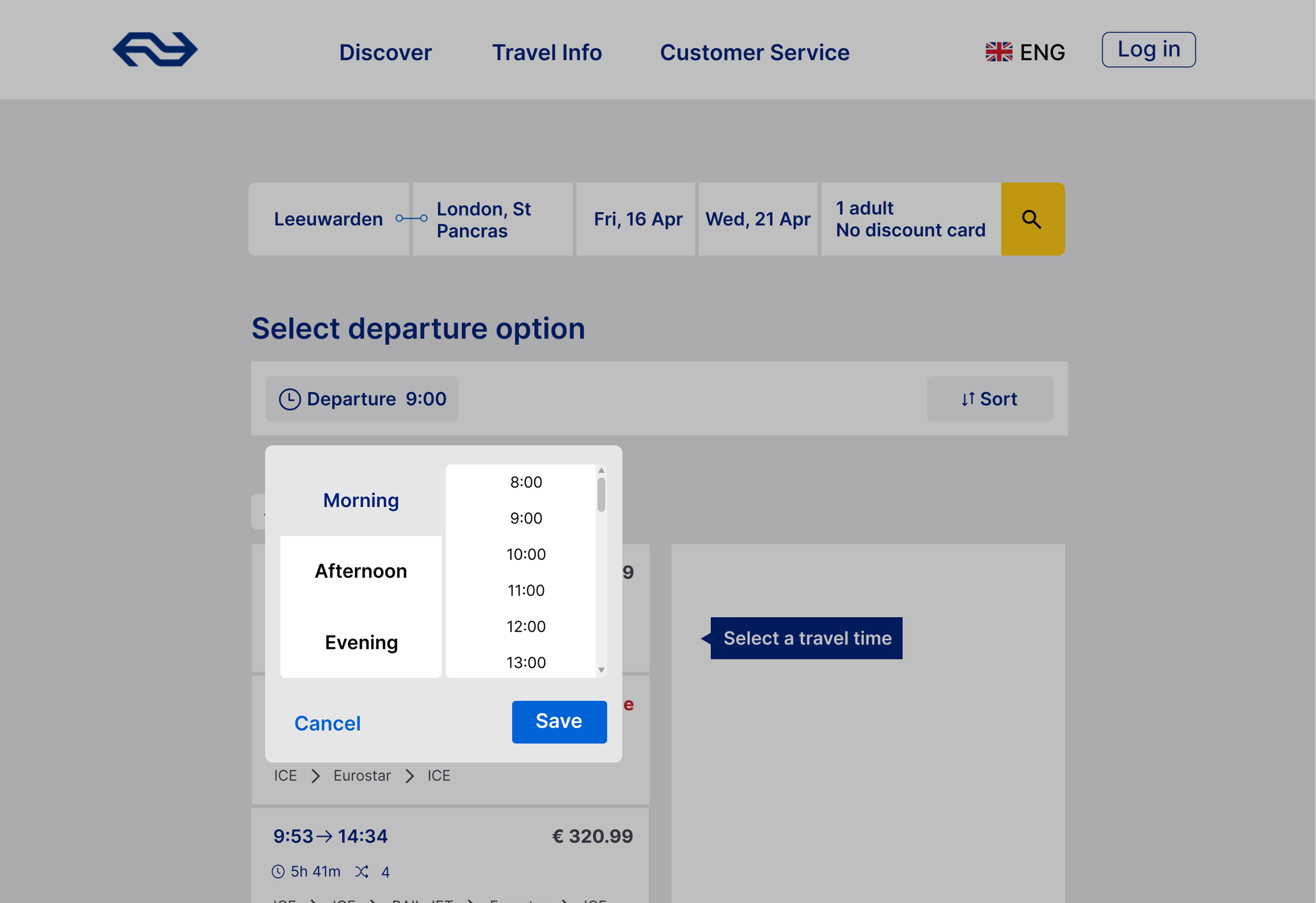The image size is (1316, 903).
Task: Click the route connector icon between stations
Action: (411, 218)
